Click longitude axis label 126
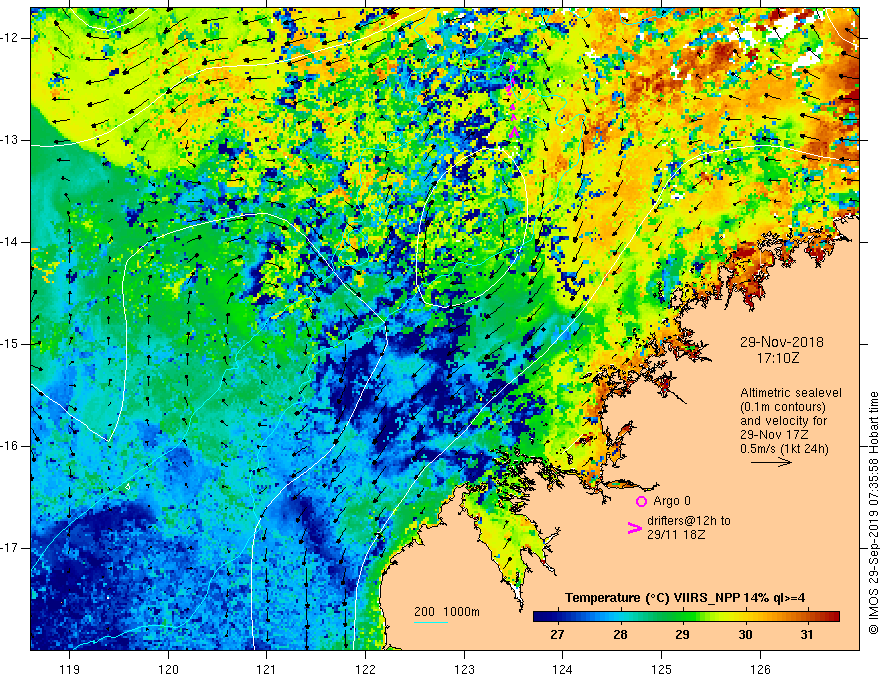Viewport: 880px width, 680px height. pyautogui.click(x=760, y=669)
